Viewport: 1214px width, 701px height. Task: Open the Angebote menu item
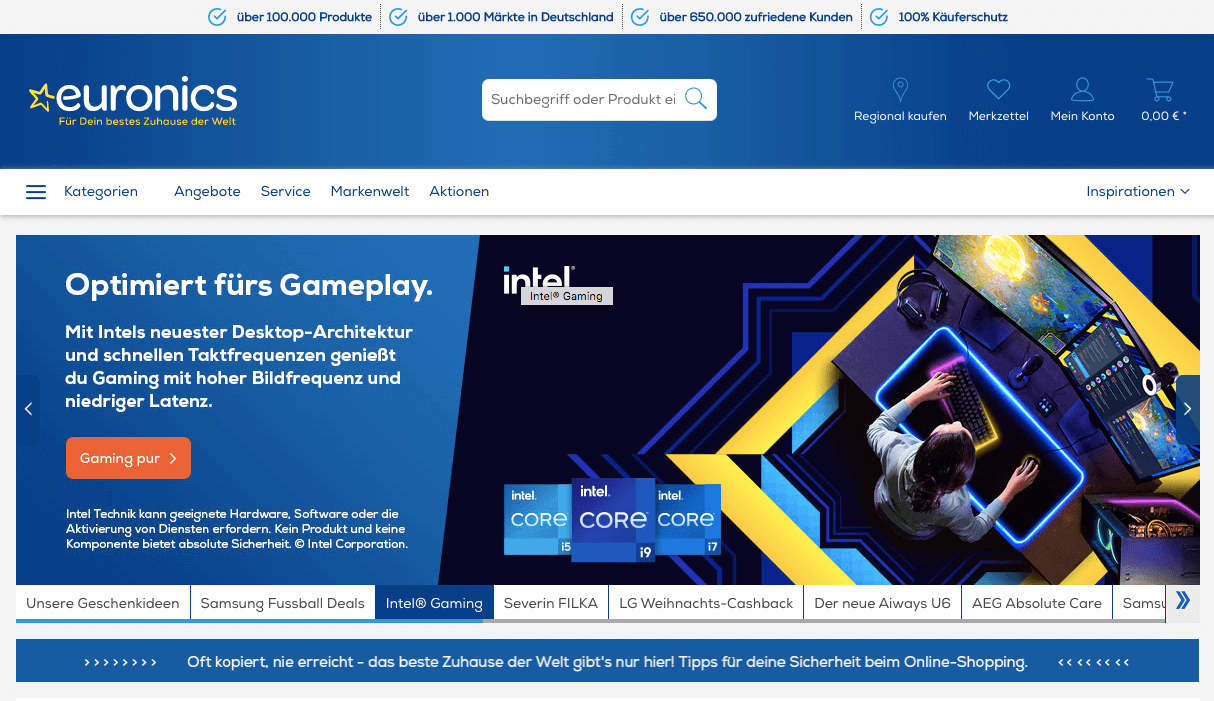[207, 191]
